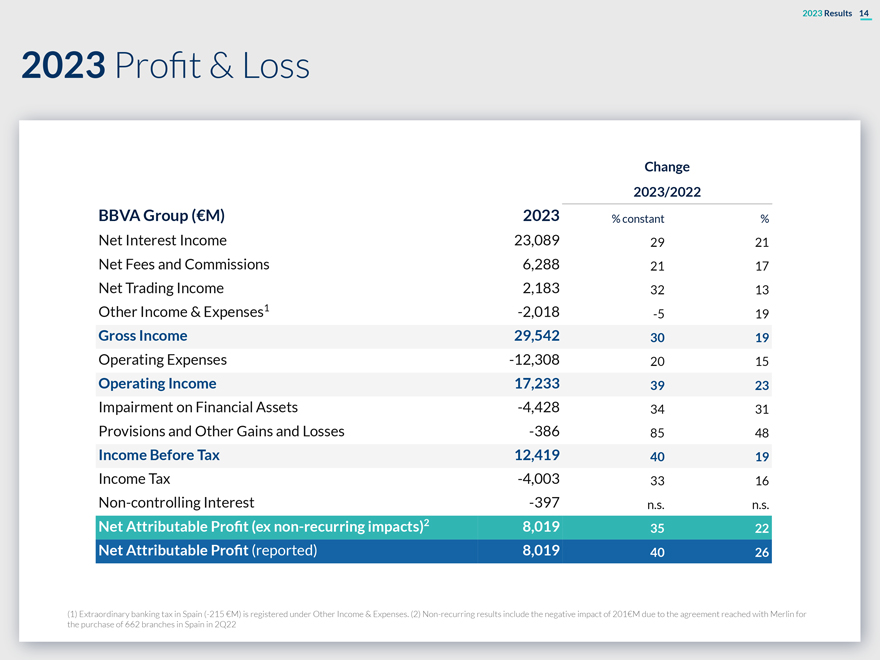Viewport: 880px width, 660px height.
Task: Select the 2,183 Net Trading Income value
Action: coord(535,288)
